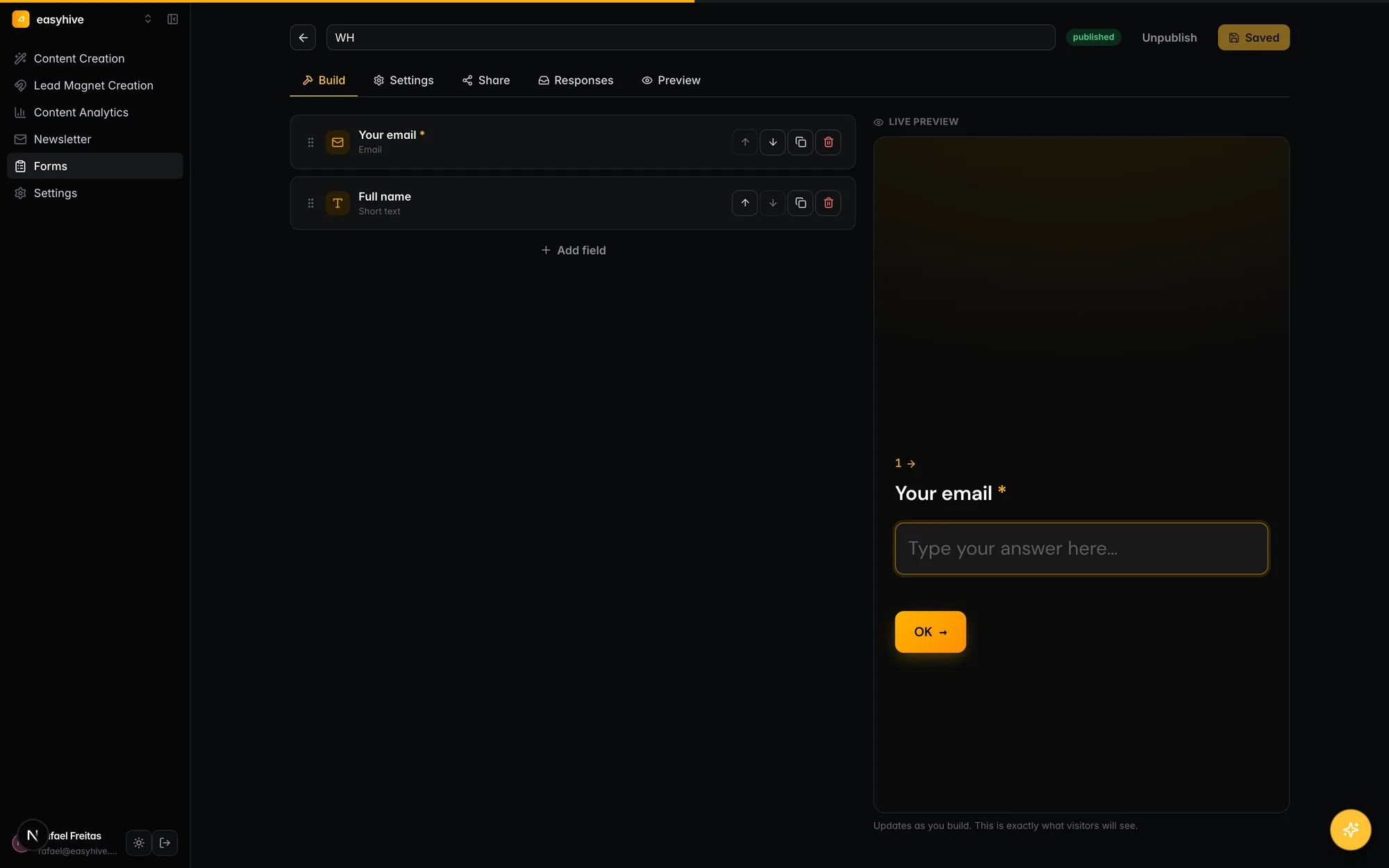Screen dimensions: 1389x868
Task: Open the Full name field row
Action: [x=572, y=203]
